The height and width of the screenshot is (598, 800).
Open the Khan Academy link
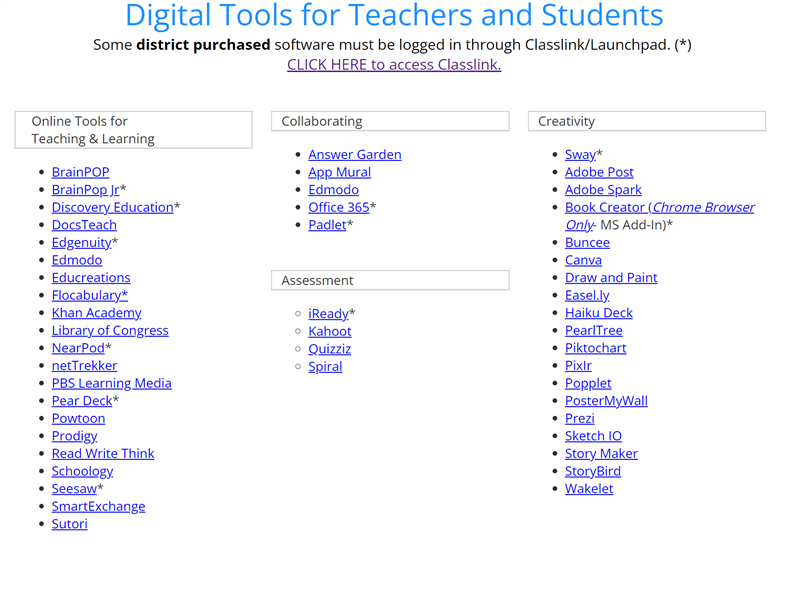96,313
